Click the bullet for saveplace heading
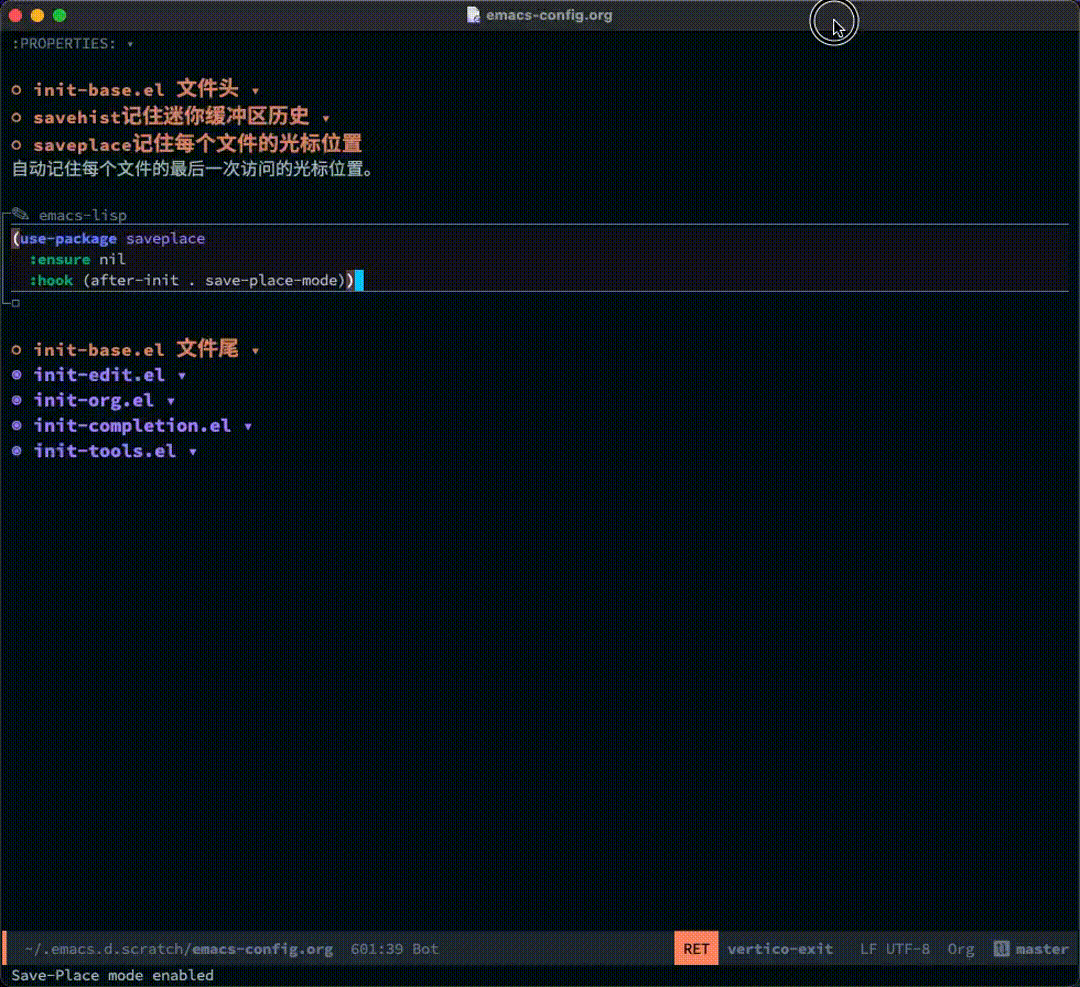Viewport: 1080px width, 987px height. 17,145
